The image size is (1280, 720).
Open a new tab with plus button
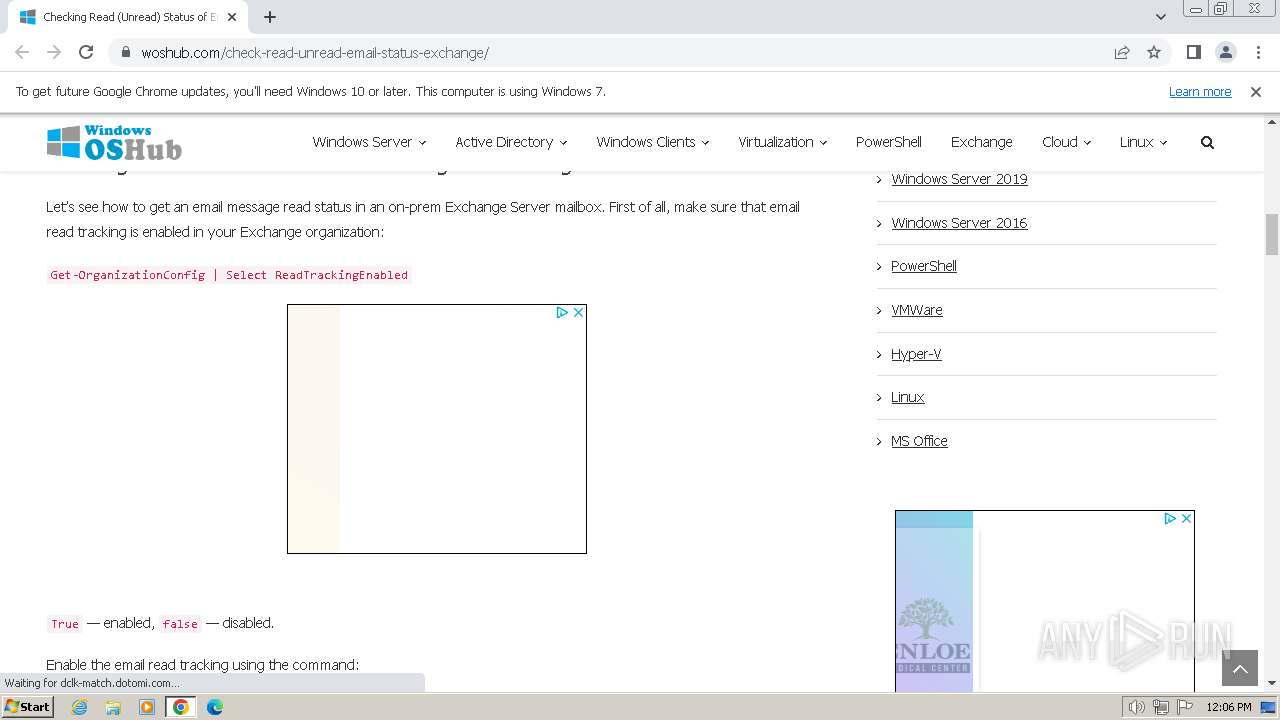point(270,17)
